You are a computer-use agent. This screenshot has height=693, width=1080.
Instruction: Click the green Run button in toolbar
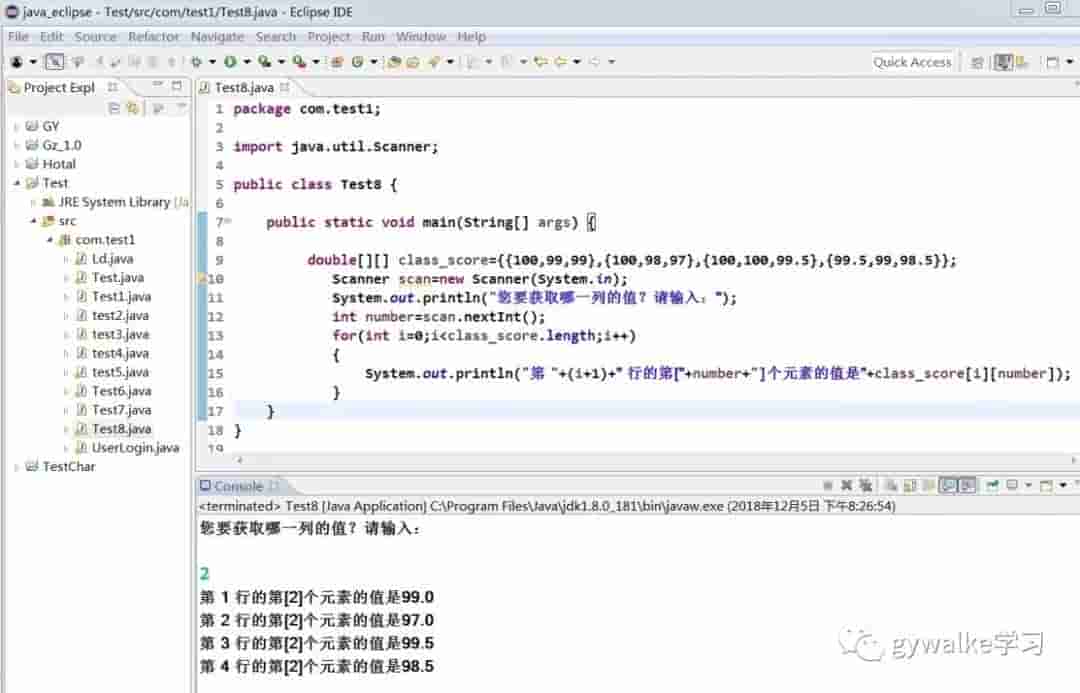pyautogui.click(x=230, y=62)
